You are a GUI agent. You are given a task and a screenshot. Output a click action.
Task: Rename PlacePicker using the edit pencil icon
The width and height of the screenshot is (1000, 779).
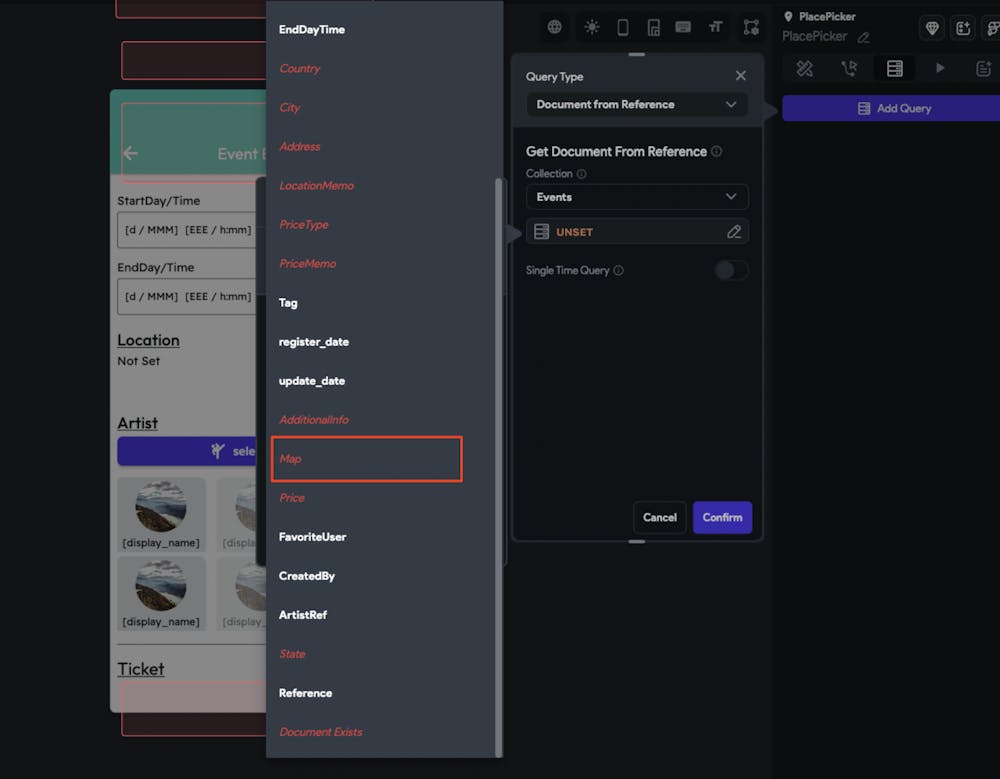[864, 37]
